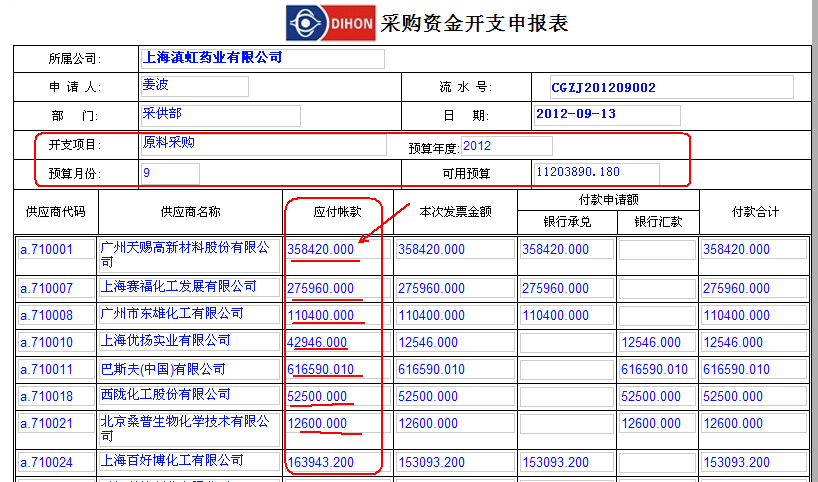Click the 应付帐款 column header
The image size is (818, 482).
click(x=338, y=212)
